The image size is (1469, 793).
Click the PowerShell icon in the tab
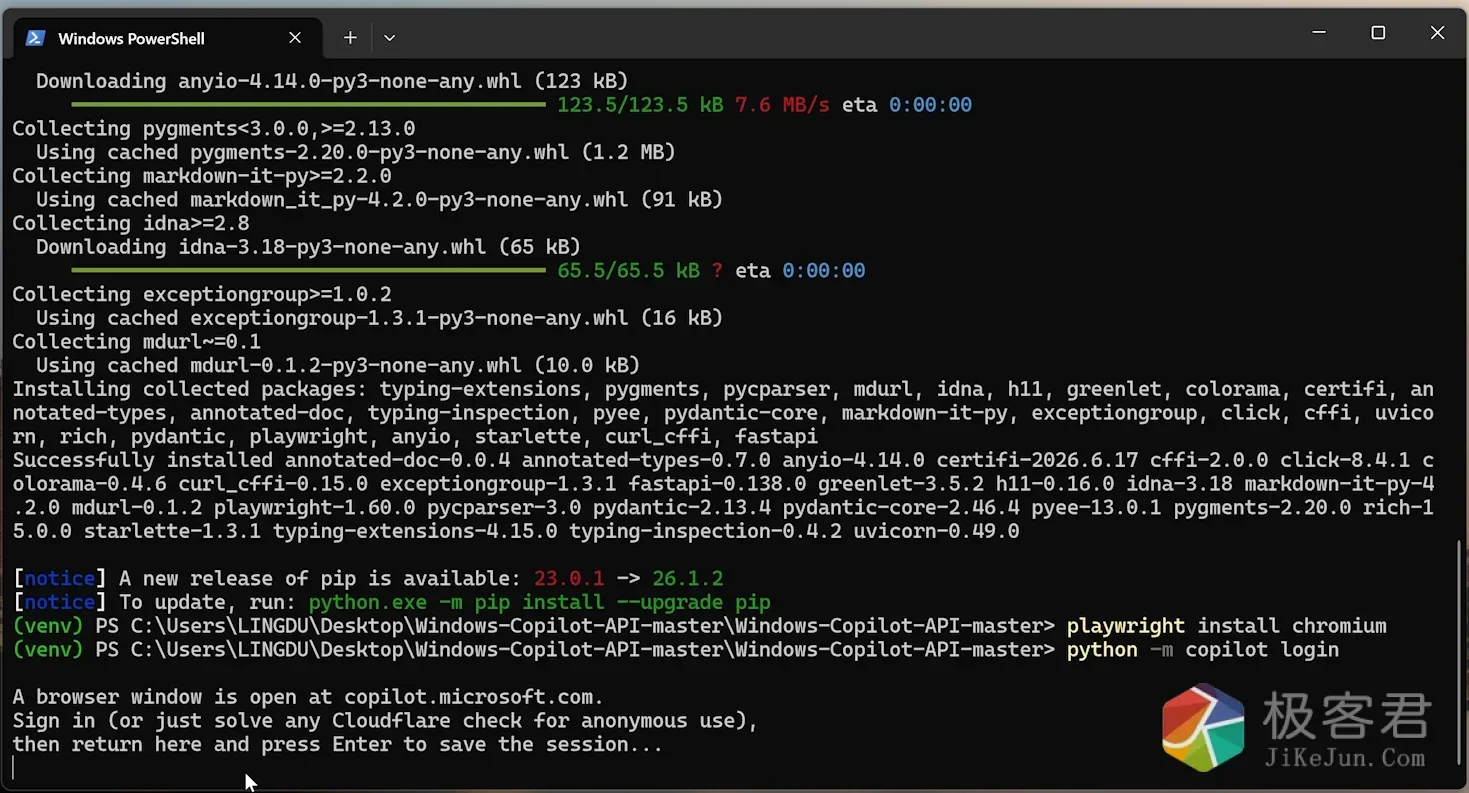[35, 38]
